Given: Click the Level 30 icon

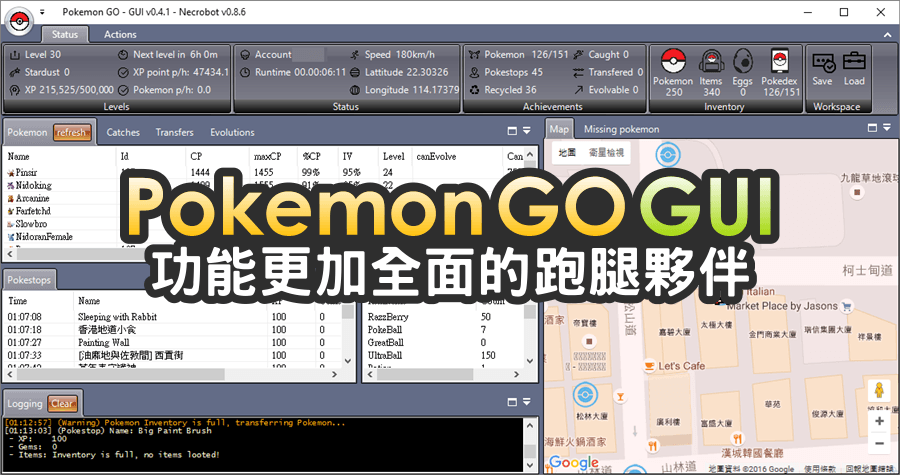Looking at the screenshot, I should point(15,54).
